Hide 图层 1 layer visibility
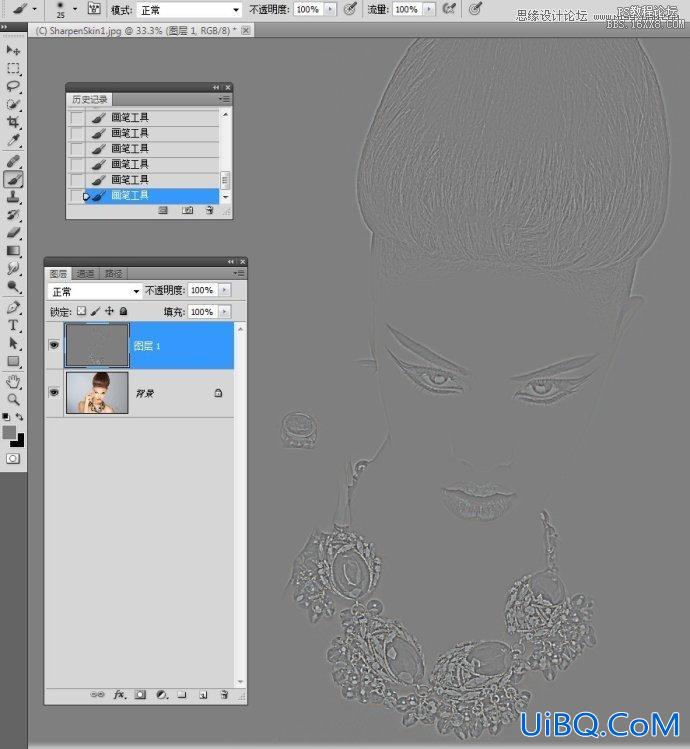This screenshot has width=690, height=749. (x=54, y=345)
